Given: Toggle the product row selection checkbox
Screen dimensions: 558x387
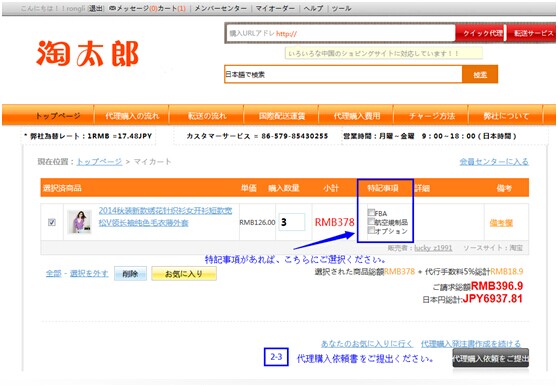Looking at the screenshot, I should tap(52, 222).
